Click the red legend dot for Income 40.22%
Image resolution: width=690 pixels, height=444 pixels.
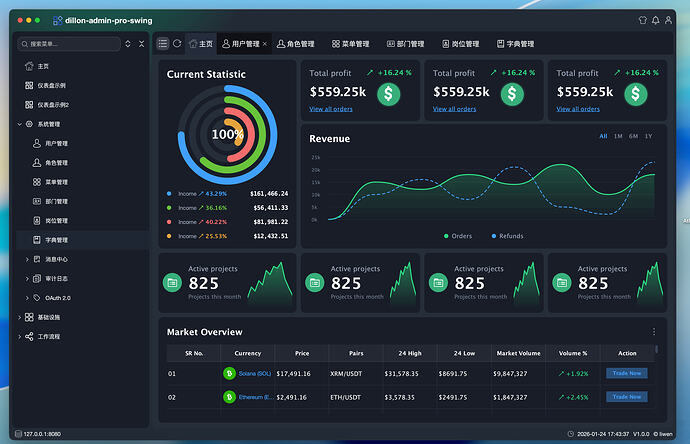169,222
